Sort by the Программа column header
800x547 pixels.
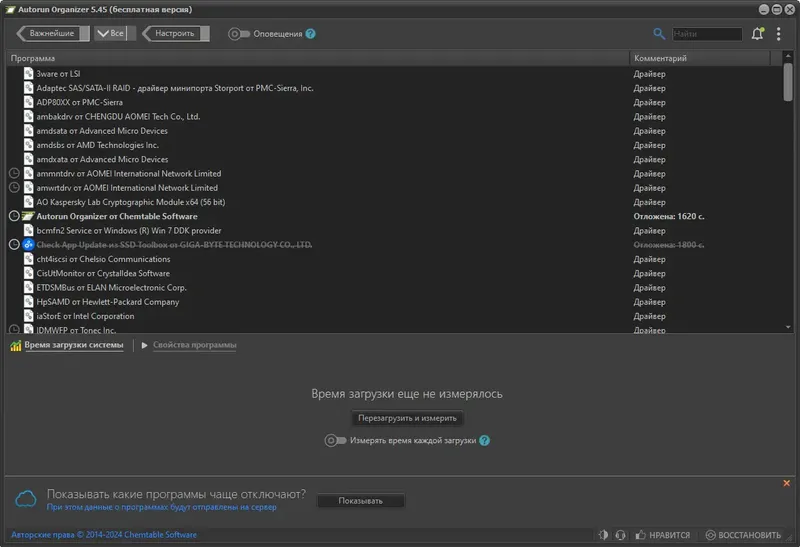(x=318, y=58)
